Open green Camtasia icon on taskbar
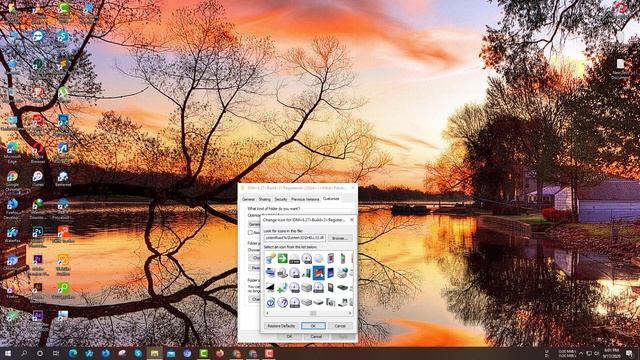This screenshot has width=640, height=360. pos(203,353)
